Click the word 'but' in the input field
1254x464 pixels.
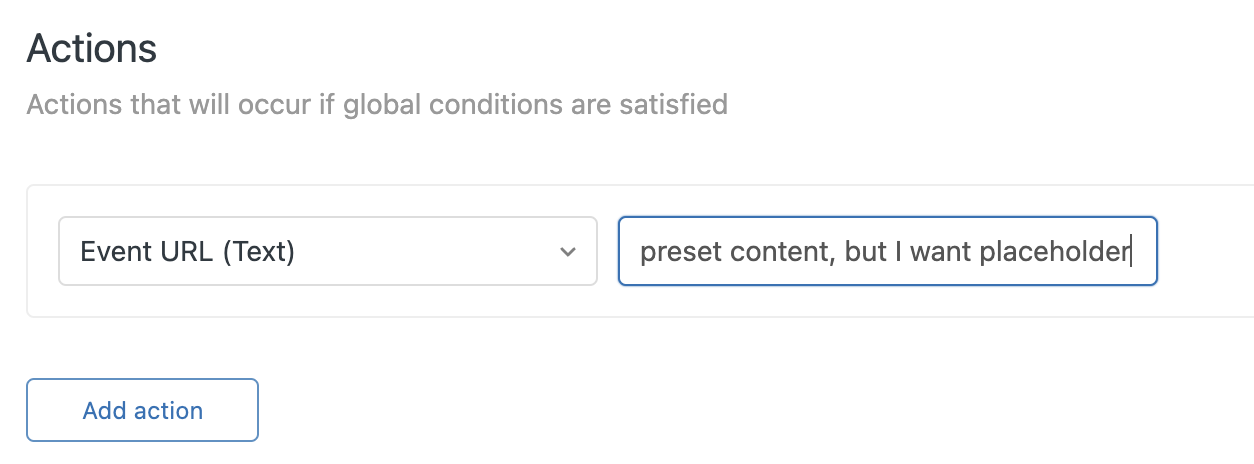point(866,252)
